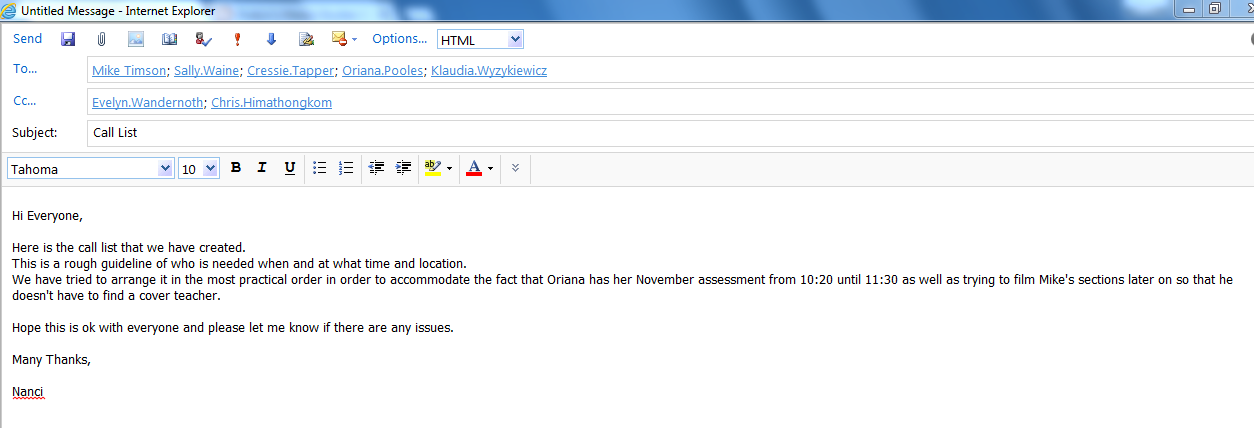The width and height of the screenshot is (1254, 428).
Task: Click the Send button
Action: point(27,39)
